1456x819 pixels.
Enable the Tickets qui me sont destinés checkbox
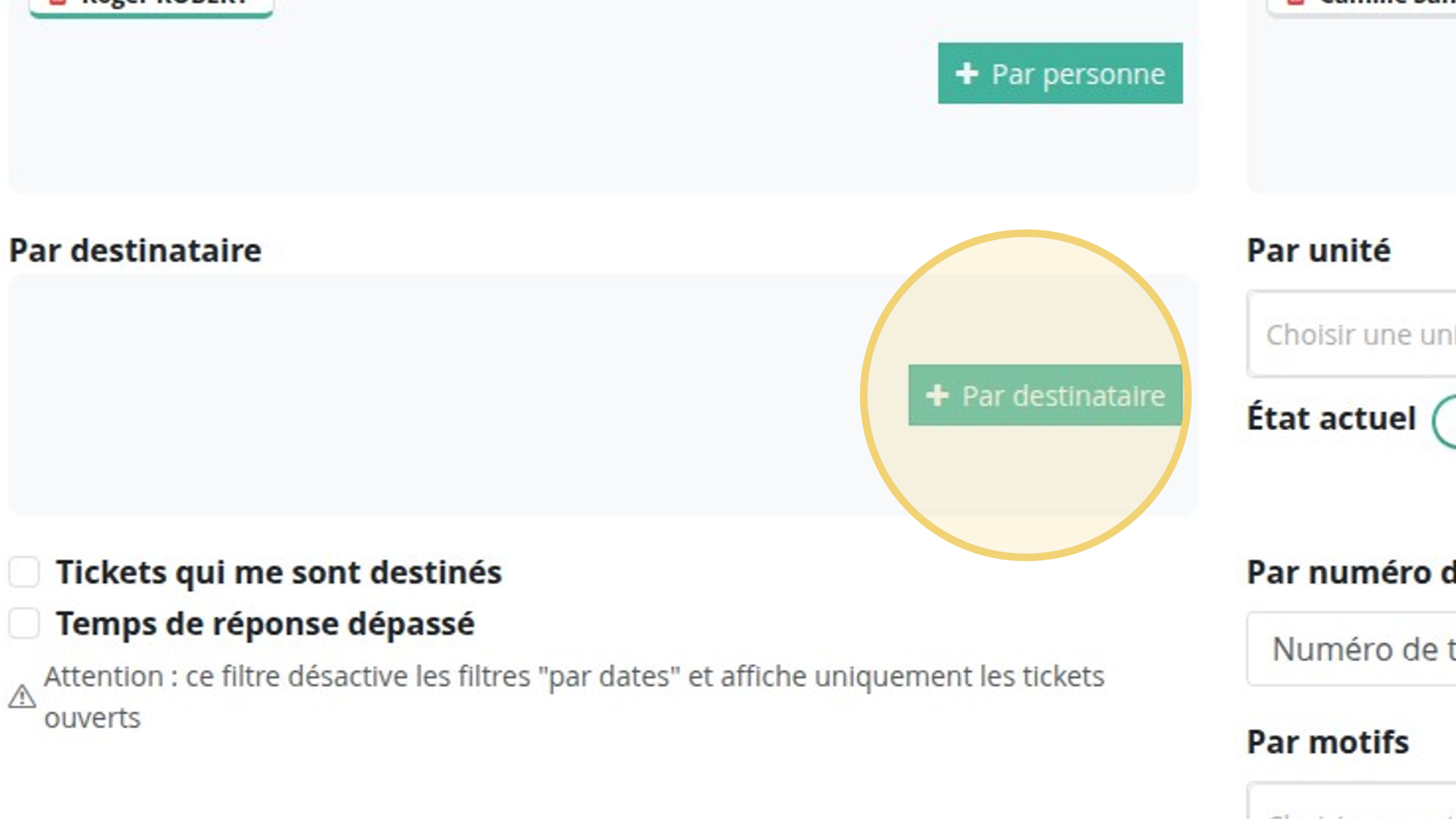(24, 572)
